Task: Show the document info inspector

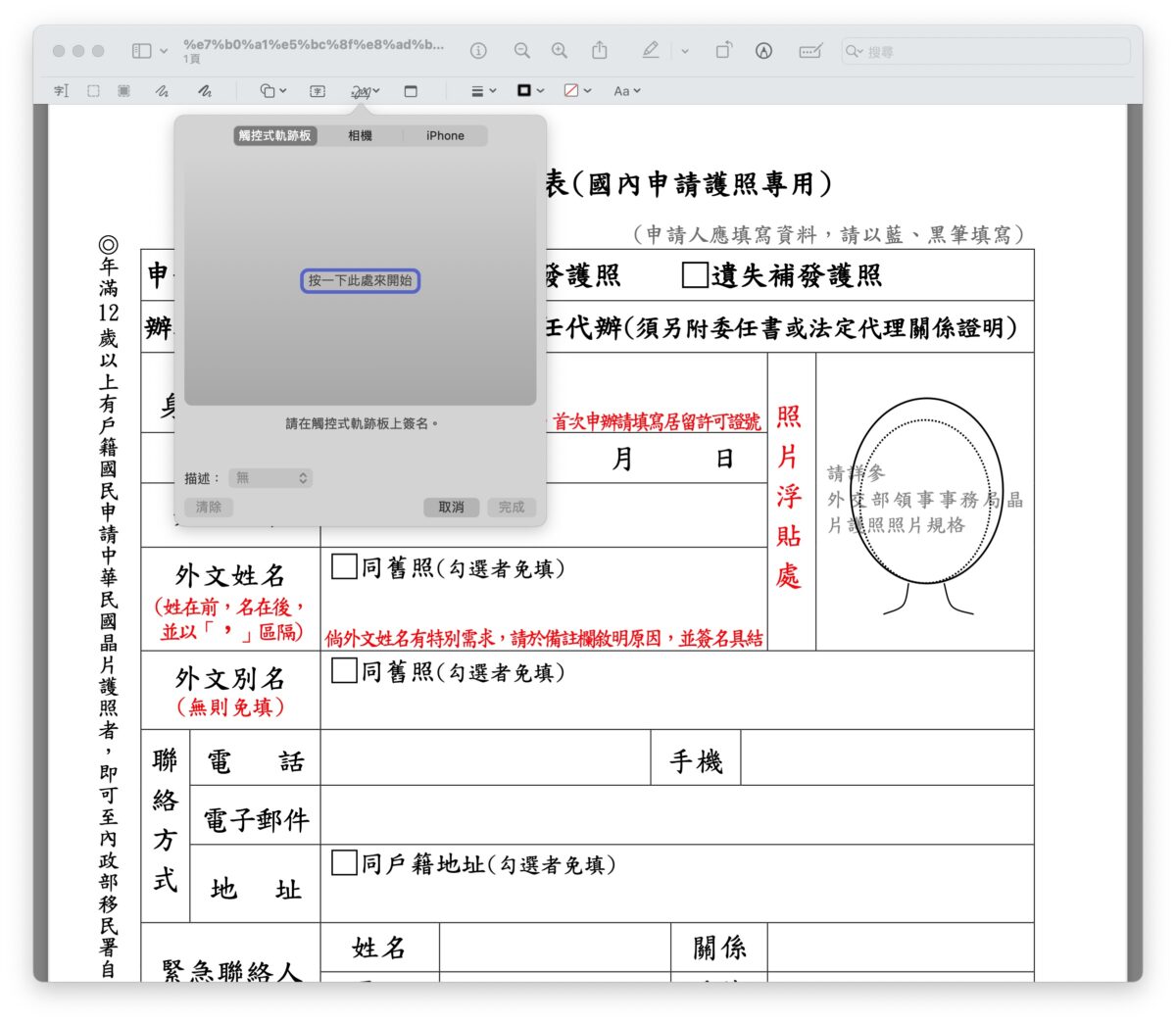Action: [478, 51]
